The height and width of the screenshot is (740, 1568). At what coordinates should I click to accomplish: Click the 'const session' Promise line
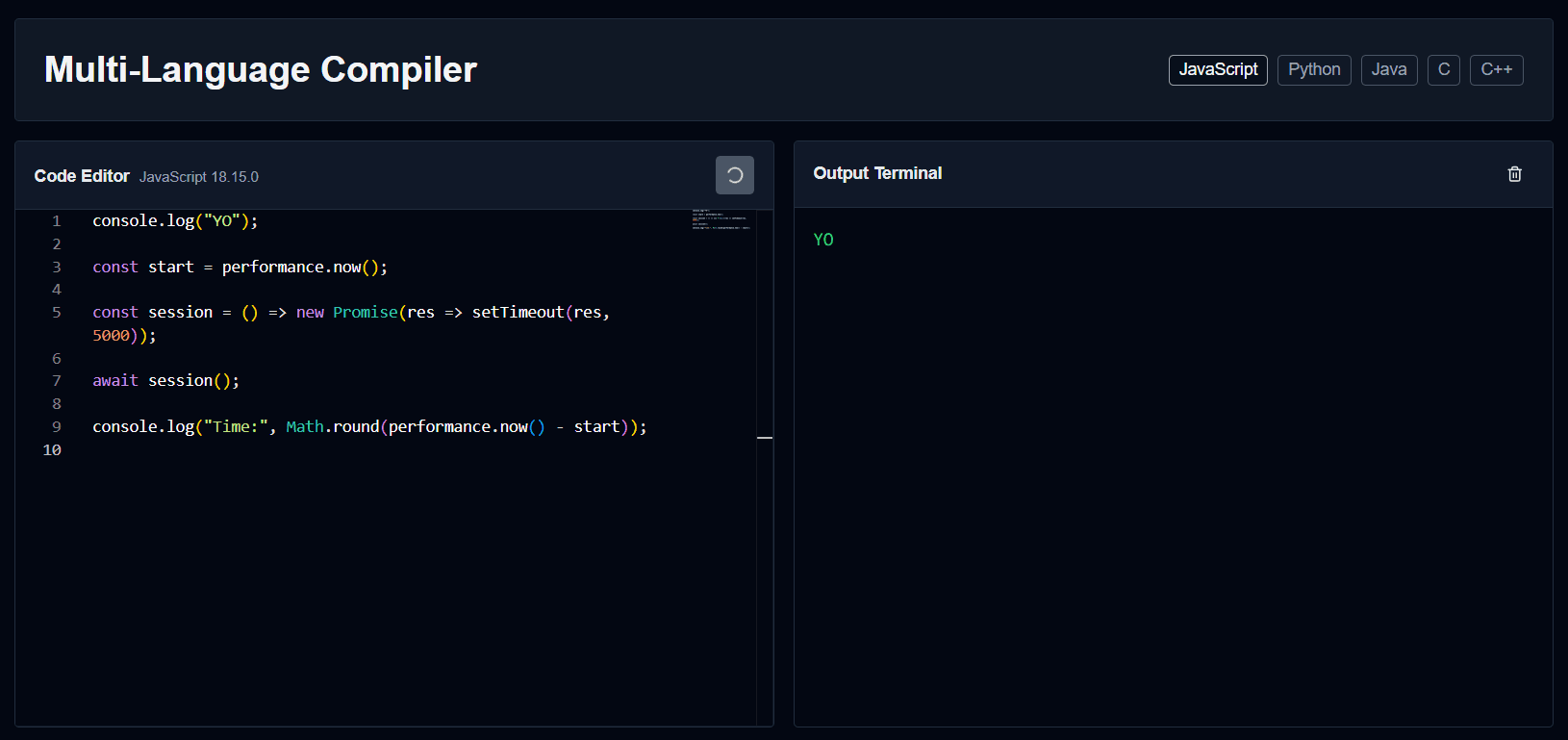(351, 313)
